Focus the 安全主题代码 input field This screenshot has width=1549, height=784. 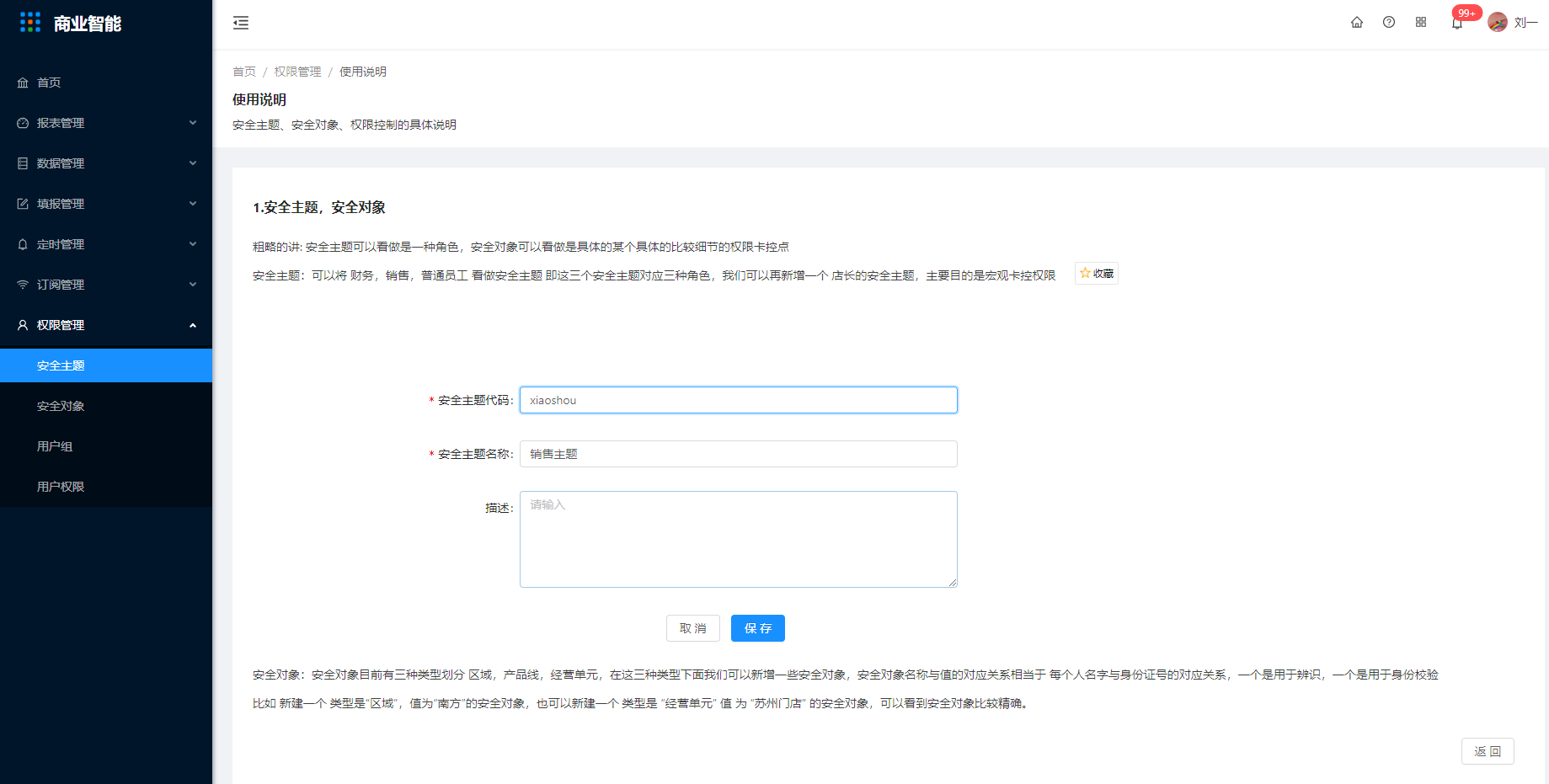739,400
